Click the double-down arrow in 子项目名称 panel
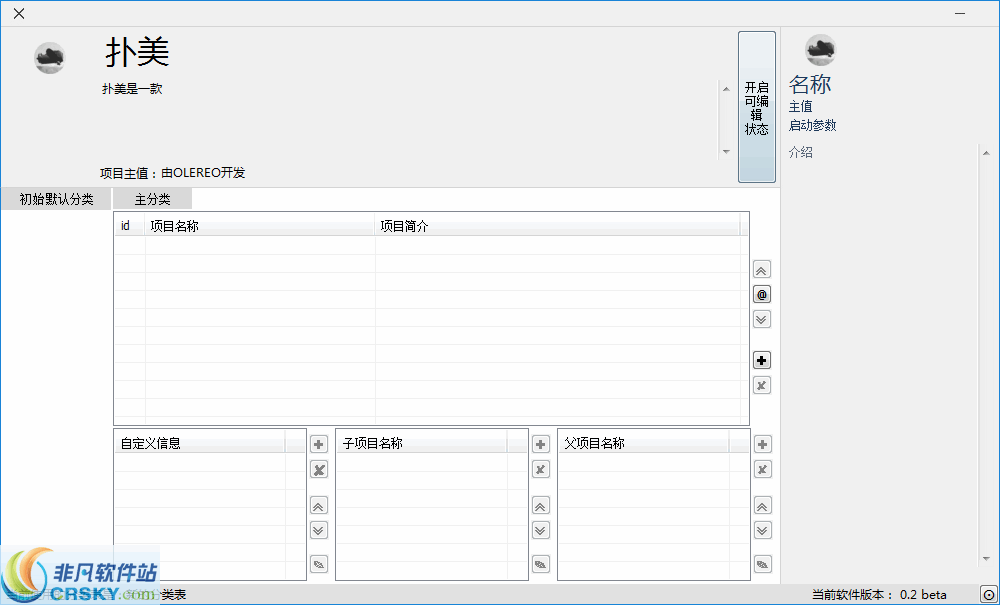Image resolution: width=1000 pixels, height=605 pixels. (x=540, y=530)
